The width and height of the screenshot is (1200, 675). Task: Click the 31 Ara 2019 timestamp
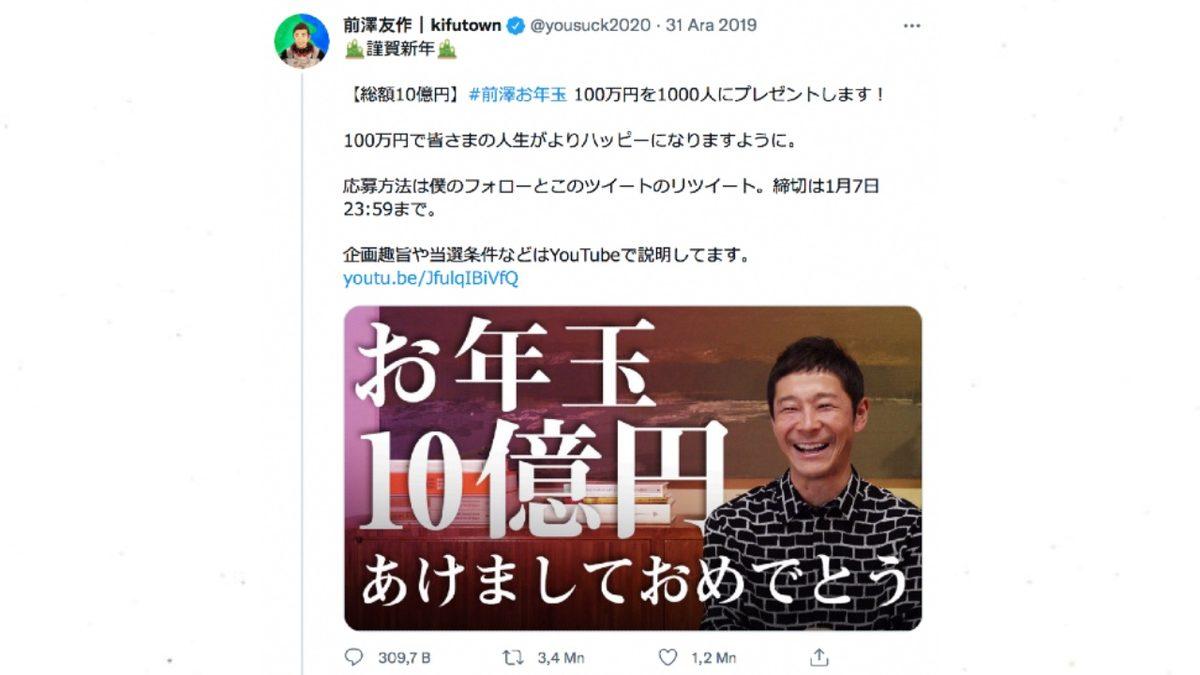[711, 26]
